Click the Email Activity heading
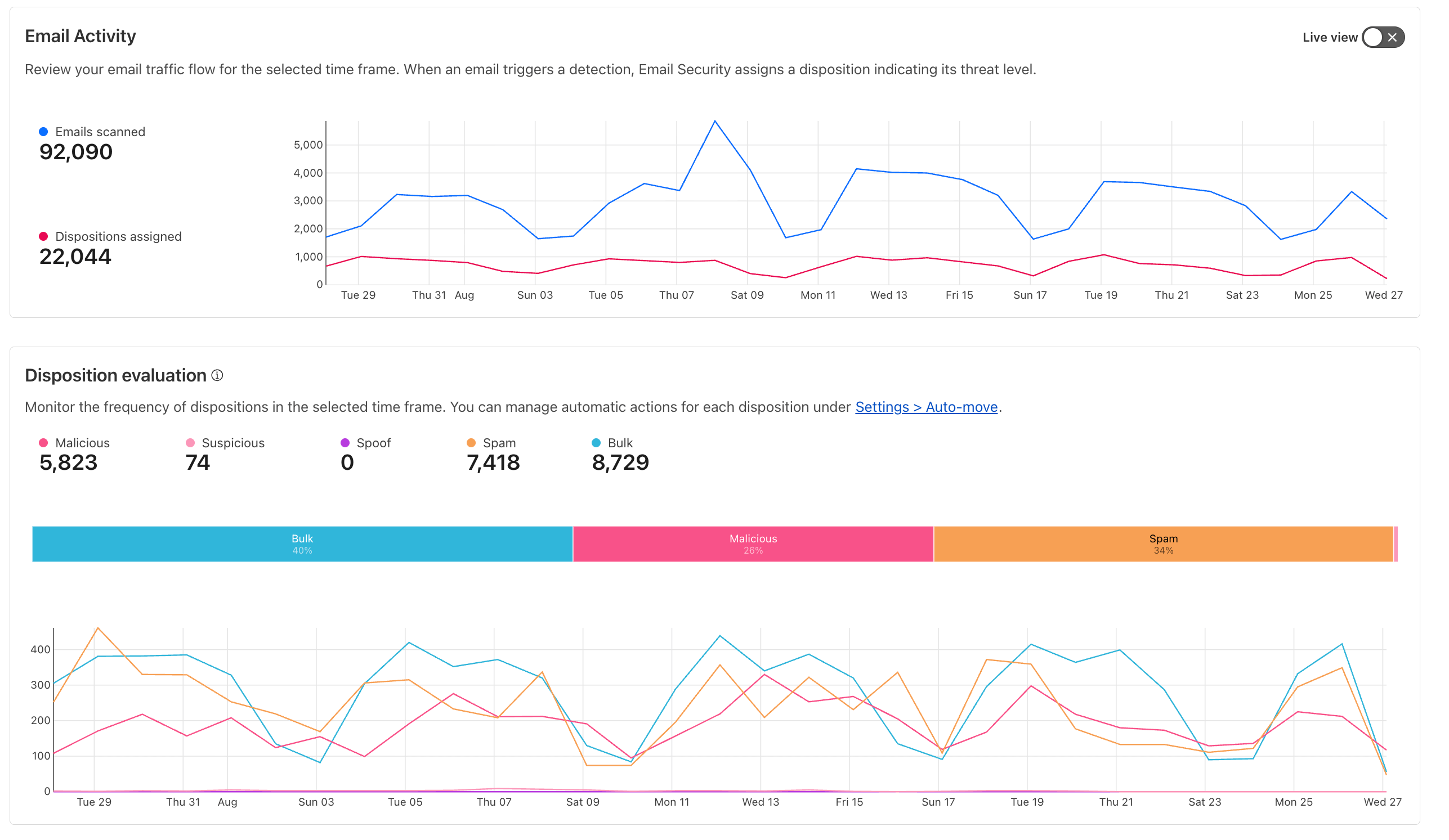 point(80,35)
